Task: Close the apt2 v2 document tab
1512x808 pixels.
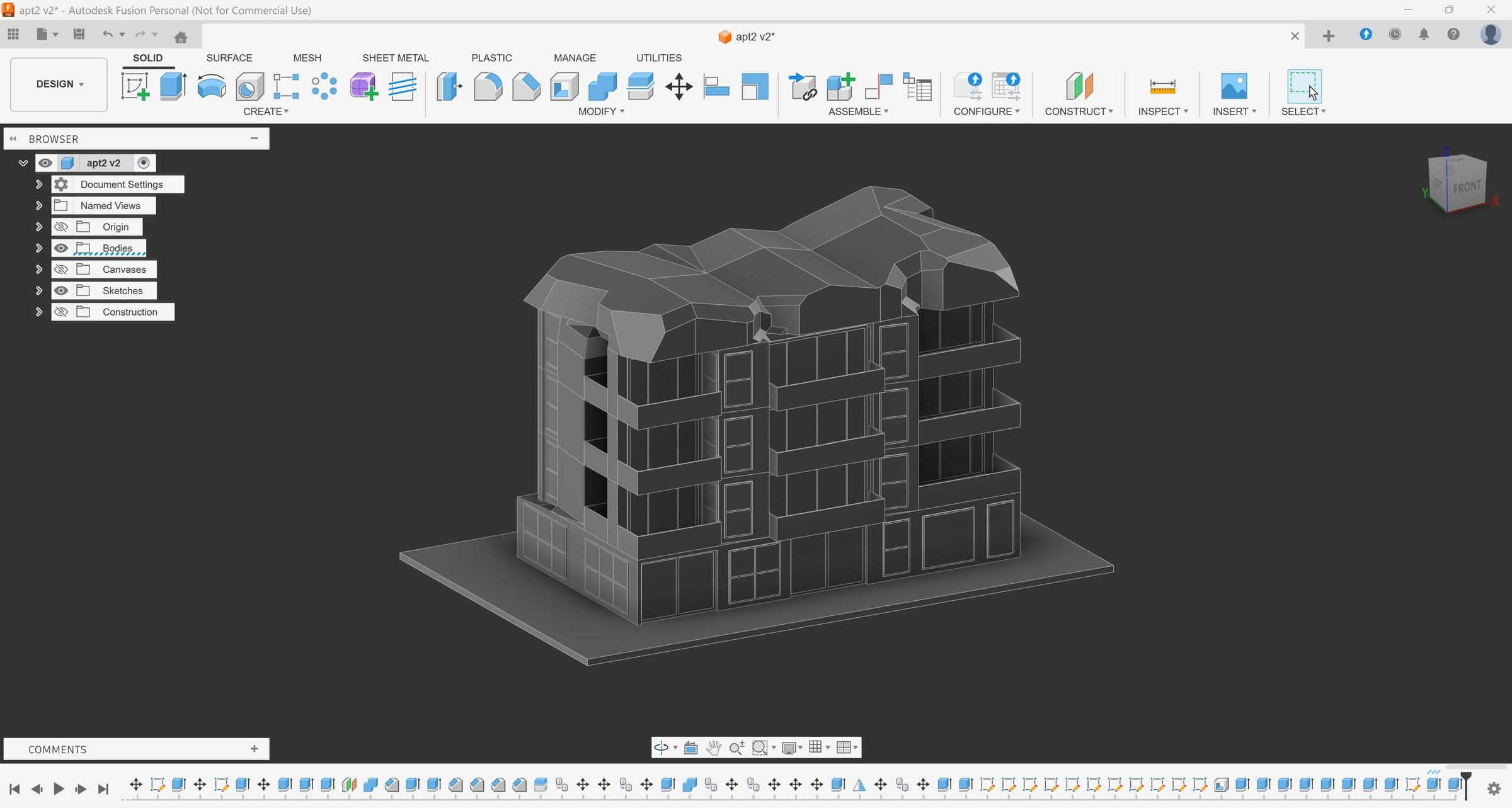Action: point(1295,37)
